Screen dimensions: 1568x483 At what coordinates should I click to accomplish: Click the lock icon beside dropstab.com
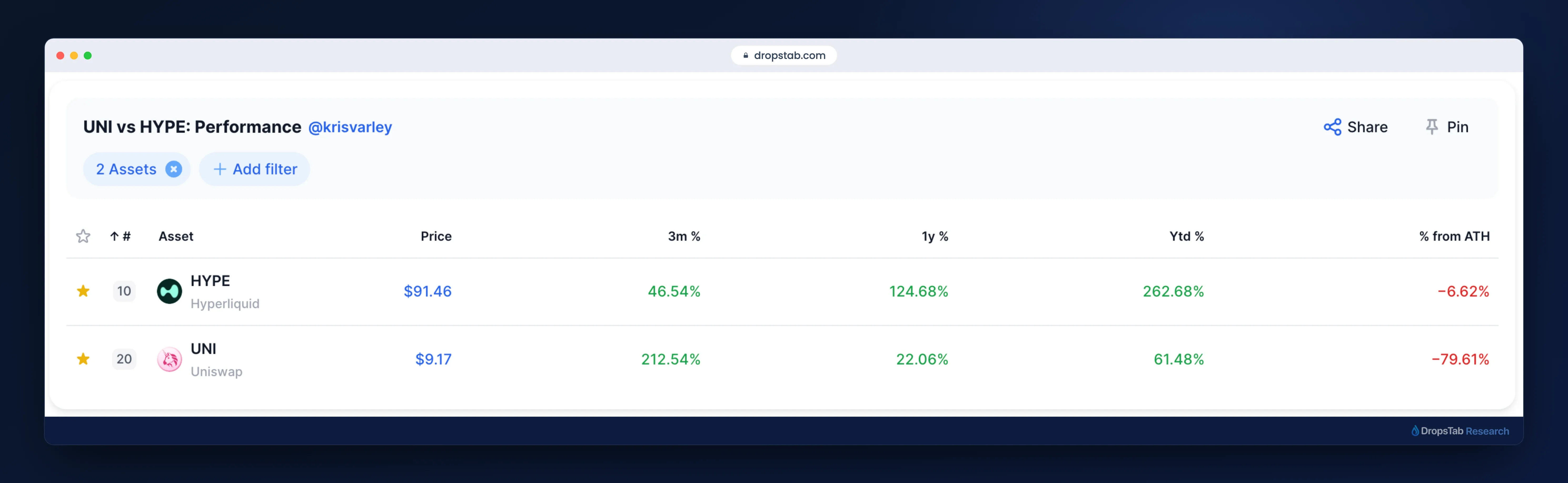point(746,55)
